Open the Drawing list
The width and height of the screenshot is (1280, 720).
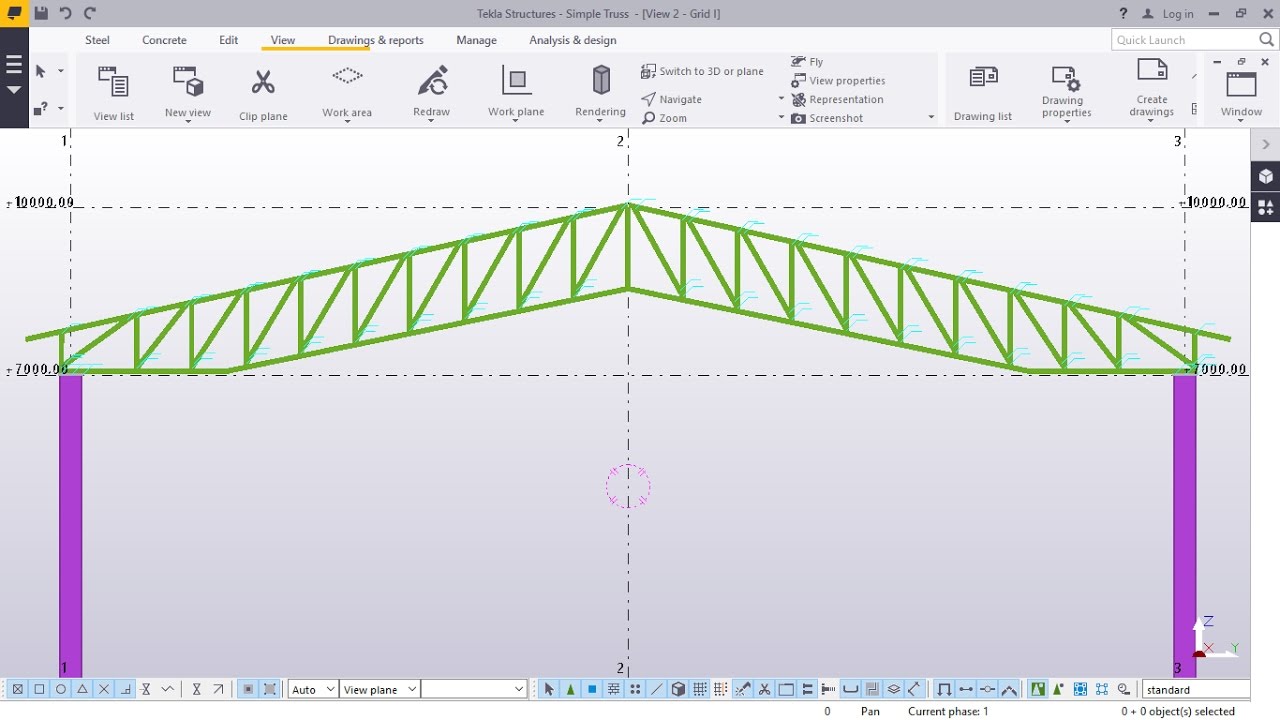point(983,93)
